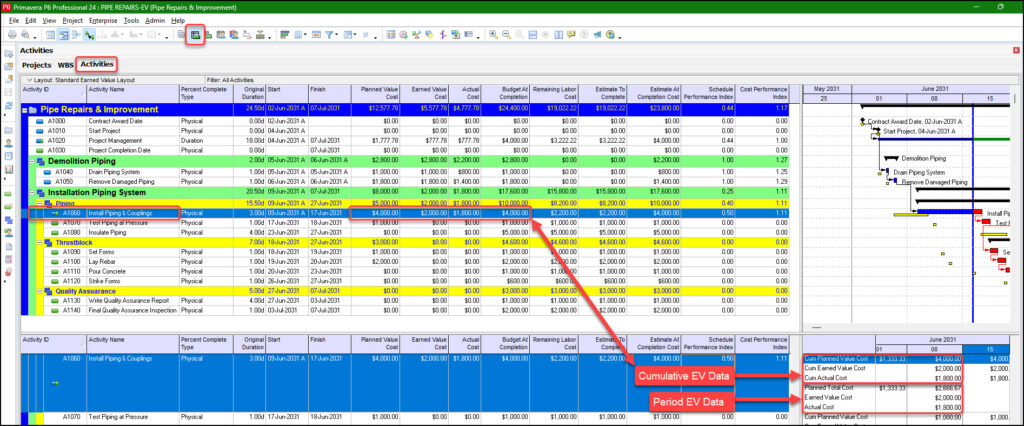Click the Earned Value Cost column header
The width and height of the screenshot is (1024, 426).
pyautogui.click(x=424, y=93)
